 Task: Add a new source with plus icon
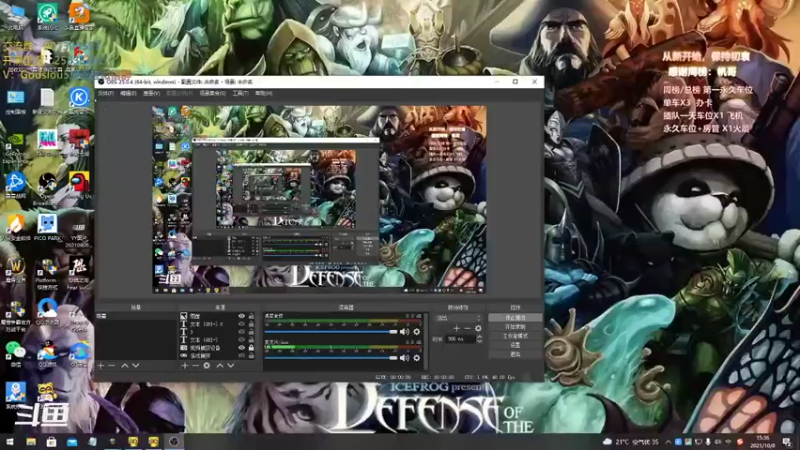185,365
